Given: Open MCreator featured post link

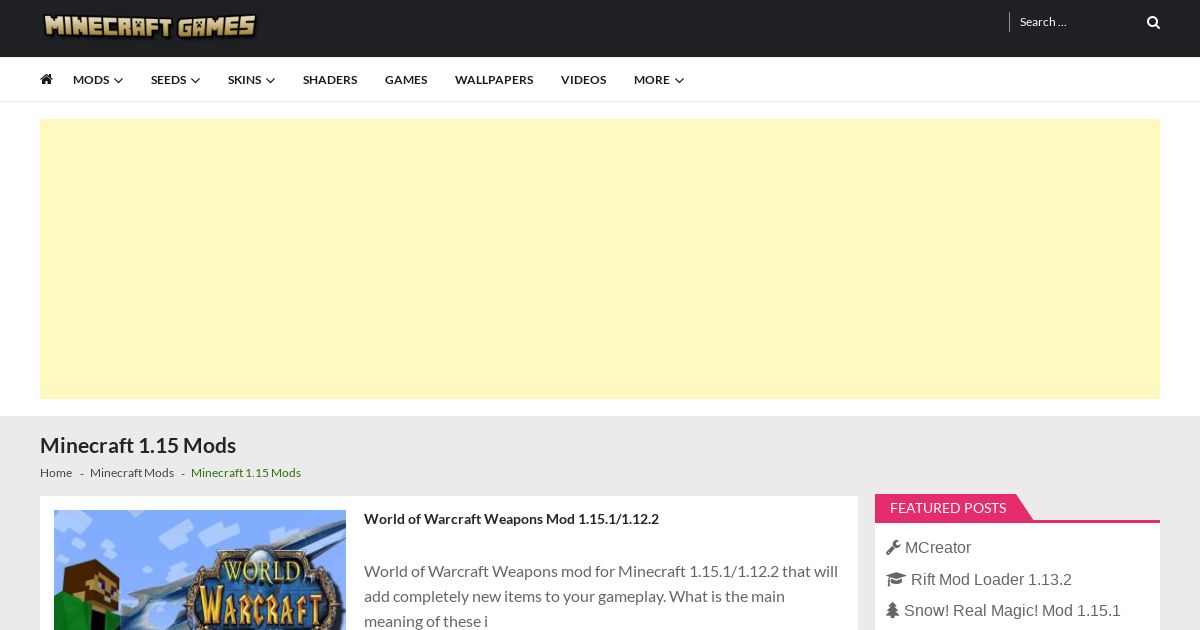Looking at the screenshot, I should pos(938,548).
